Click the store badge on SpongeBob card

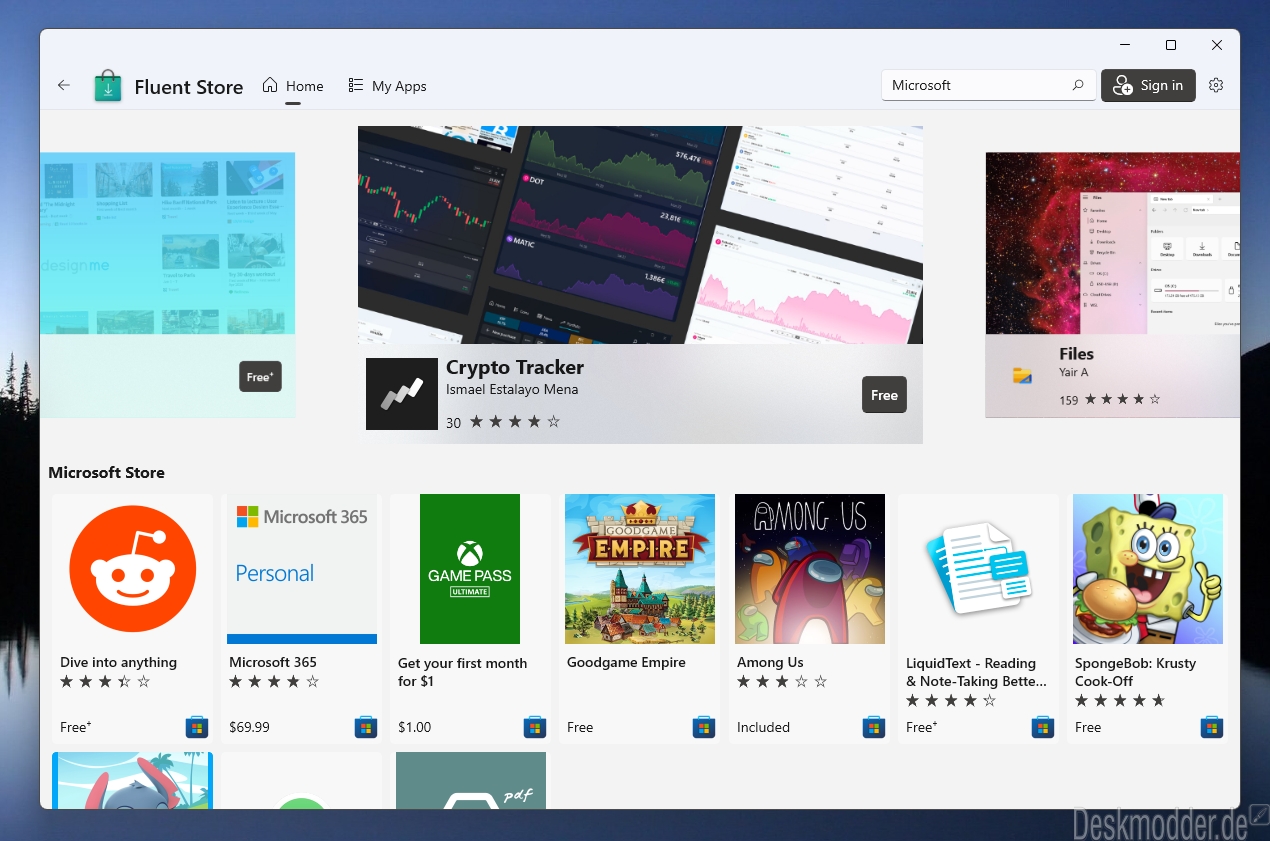click(x=1211, y=727)
